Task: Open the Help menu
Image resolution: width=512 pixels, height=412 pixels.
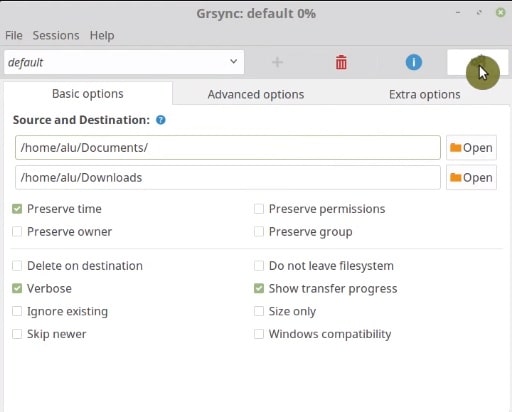Action: 102,35
